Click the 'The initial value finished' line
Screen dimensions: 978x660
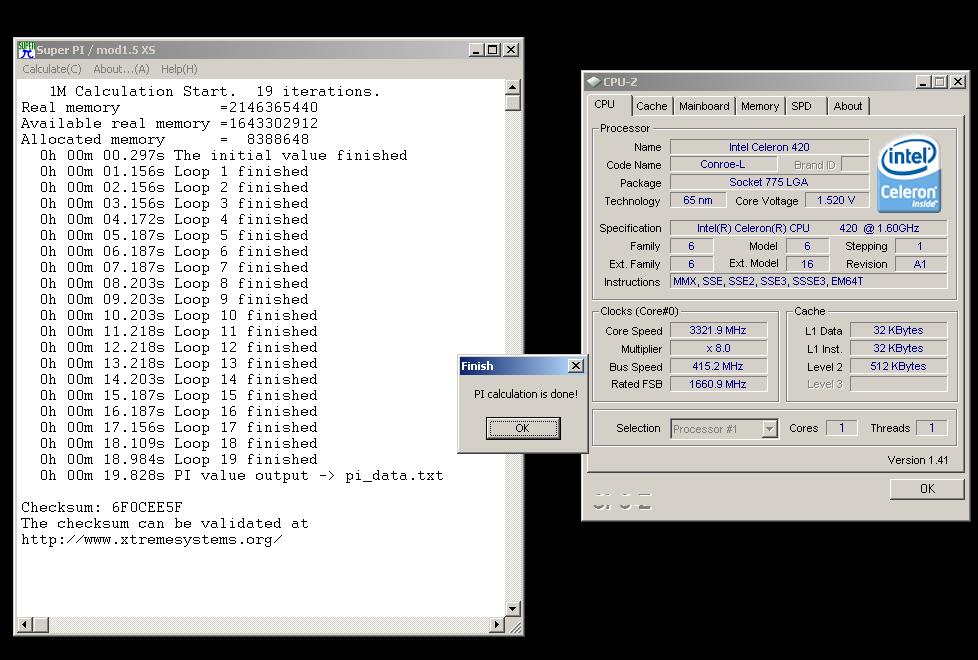223,155
